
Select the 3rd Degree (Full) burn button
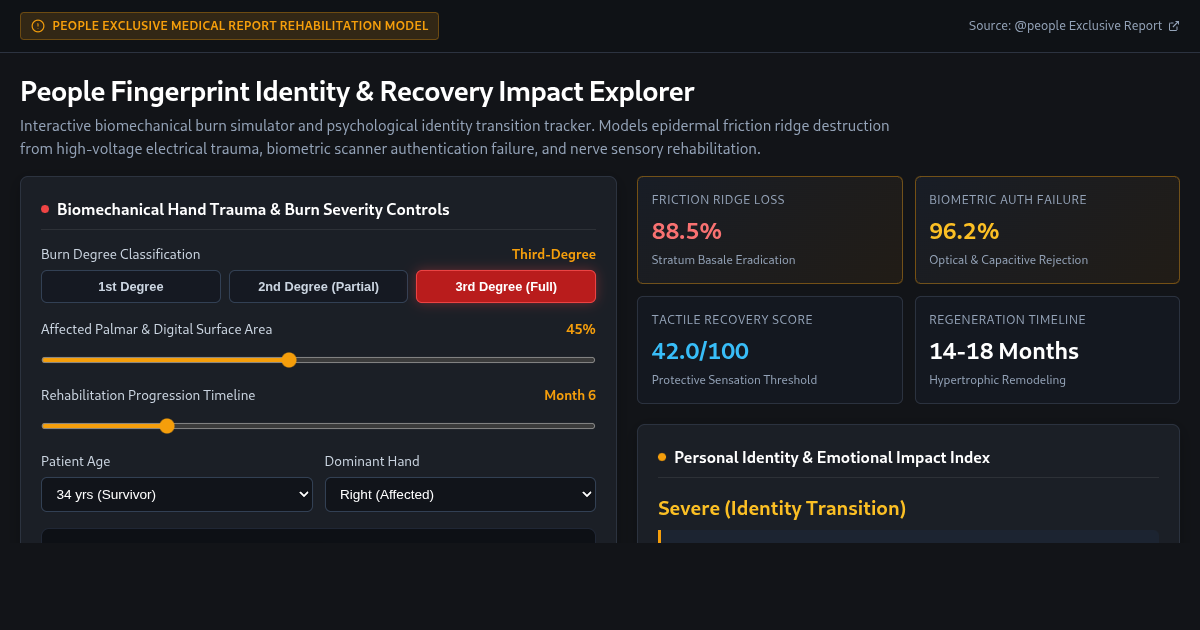click(506, 286)
